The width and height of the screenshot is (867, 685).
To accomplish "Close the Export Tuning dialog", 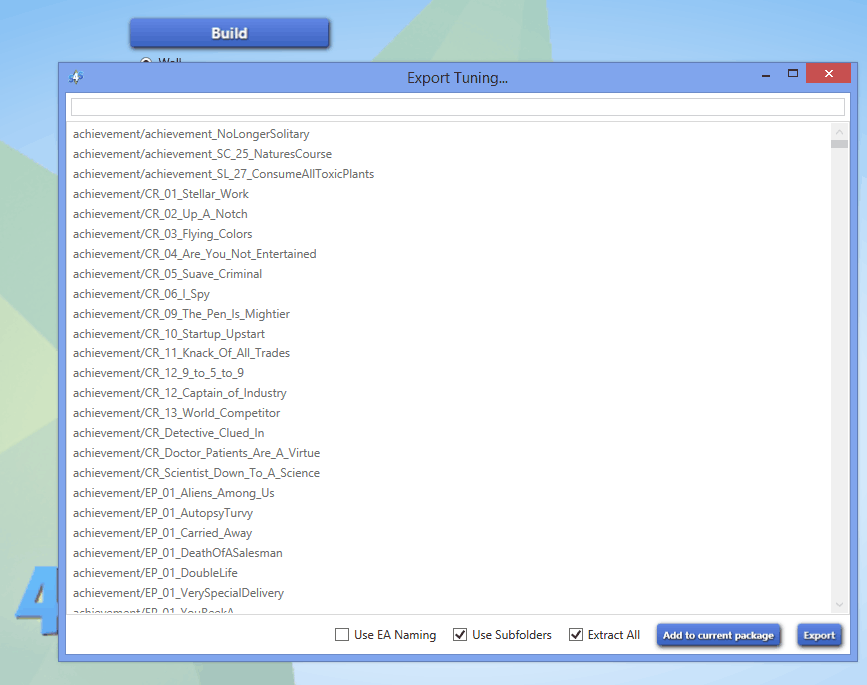I will (828, 74).
